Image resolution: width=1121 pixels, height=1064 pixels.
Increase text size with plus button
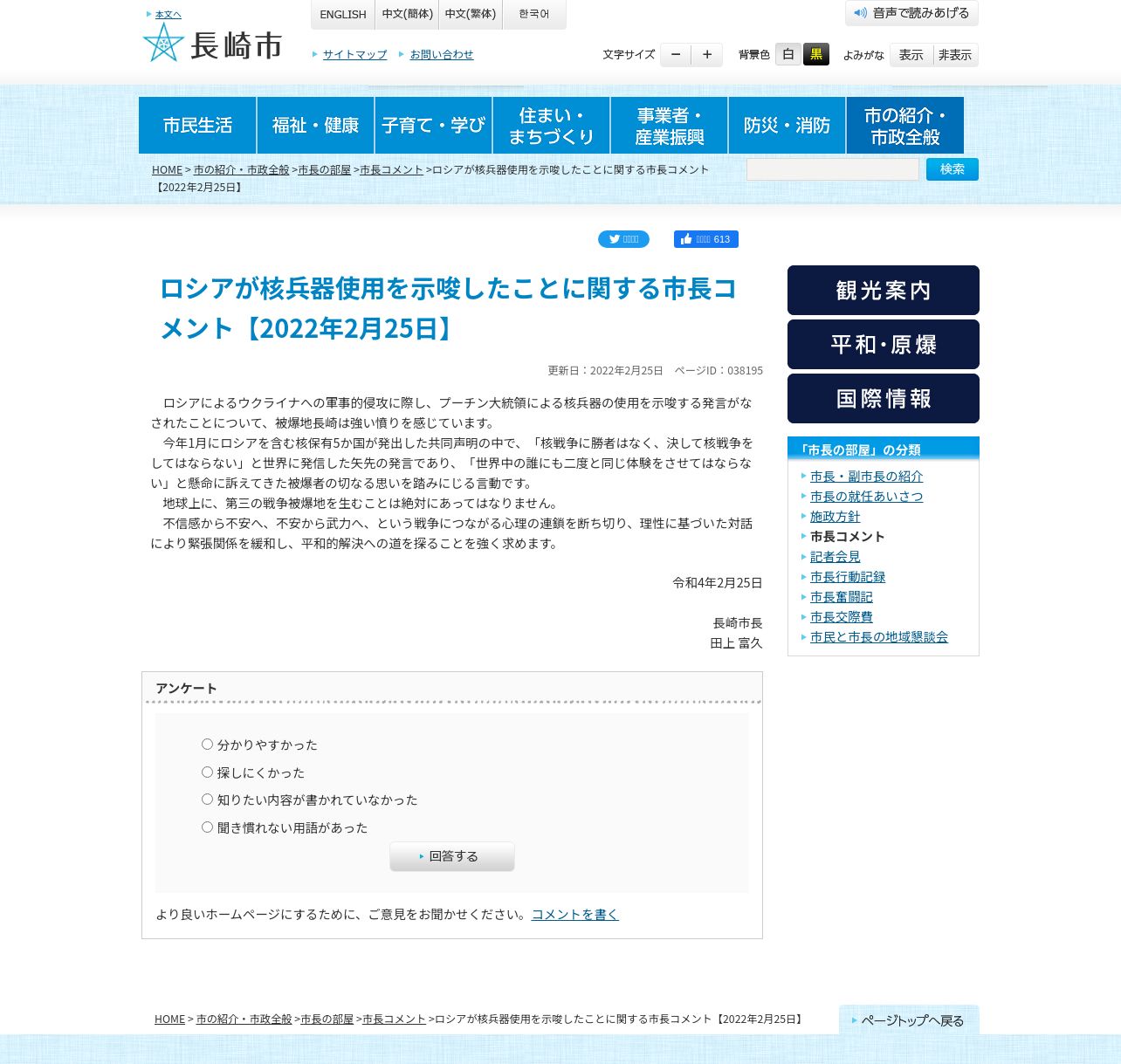pyautogui.click(x=707, y=55)
